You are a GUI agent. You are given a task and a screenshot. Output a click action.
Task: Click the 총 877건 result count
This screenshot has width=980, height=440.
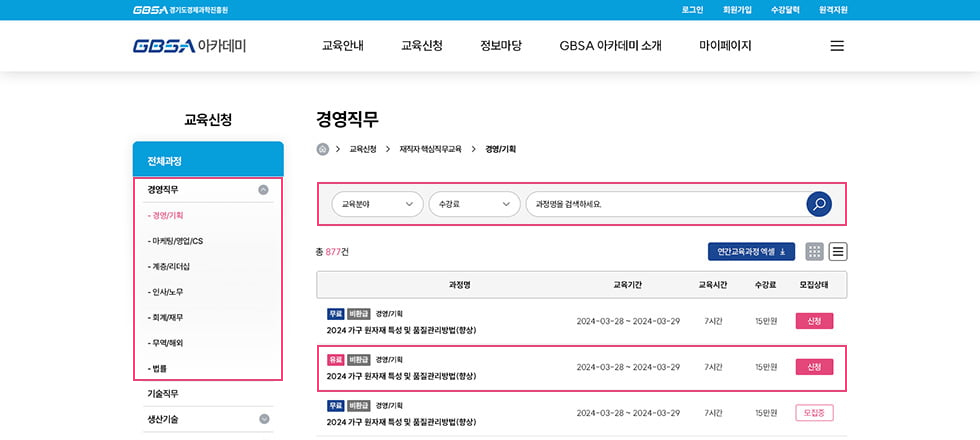pos(332,252)
